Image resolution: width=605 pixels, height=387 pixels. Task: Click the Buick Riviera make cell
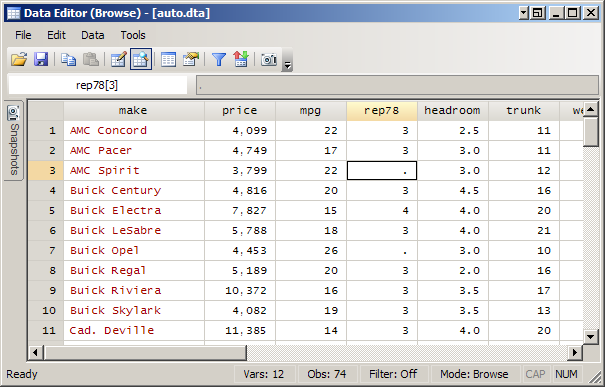click(x=134, y=291)
